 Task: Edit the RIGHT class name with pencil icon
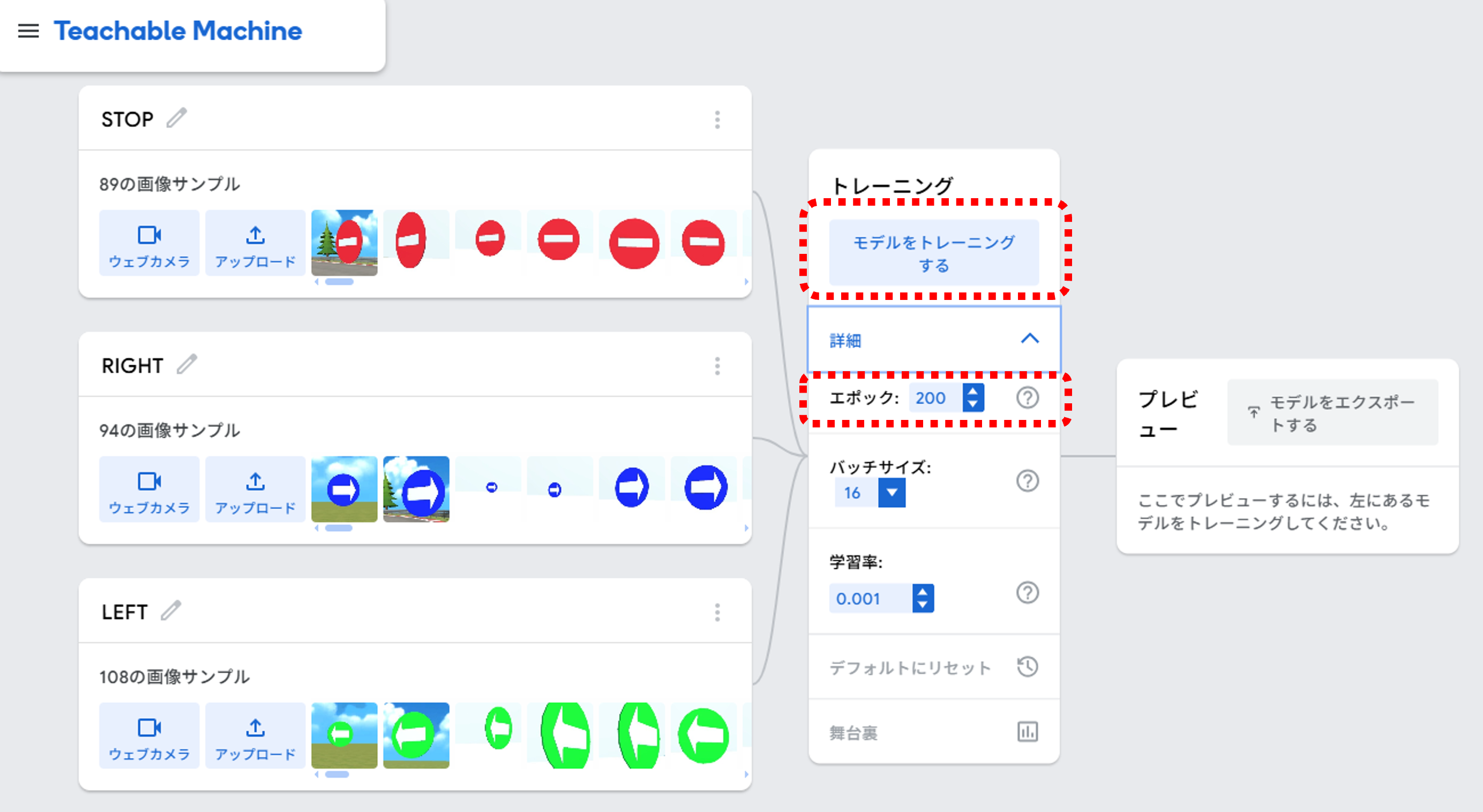tap(186, 364)
